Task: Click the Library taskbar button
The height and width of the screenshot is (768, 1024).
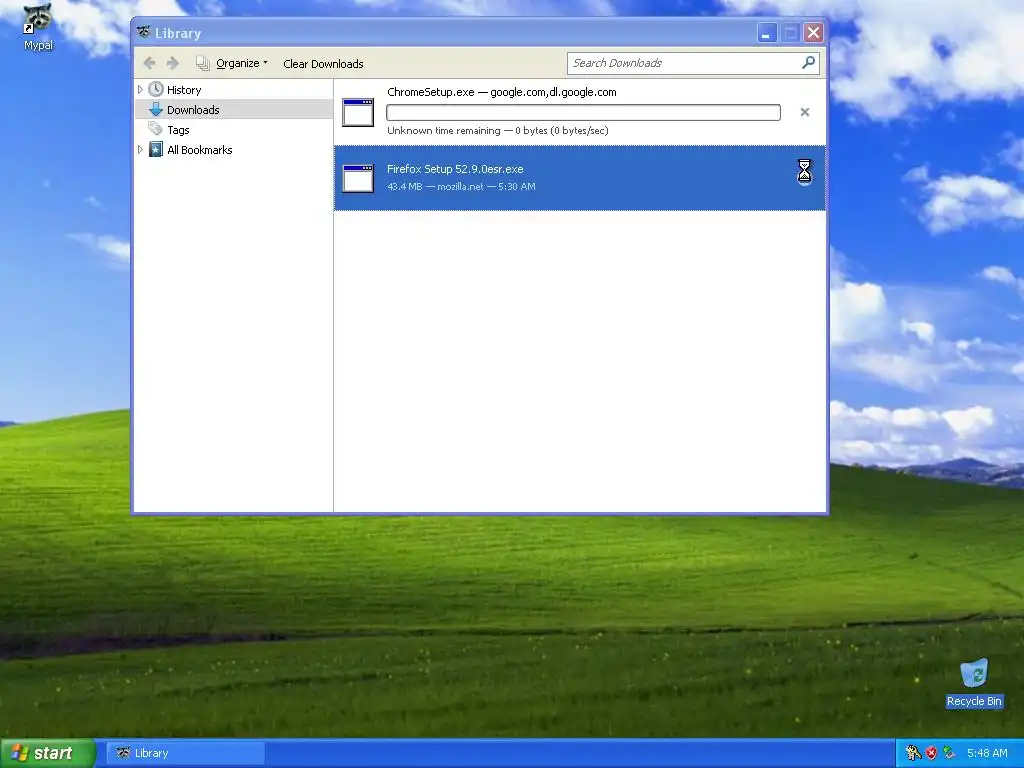Action: click(185, 753)
